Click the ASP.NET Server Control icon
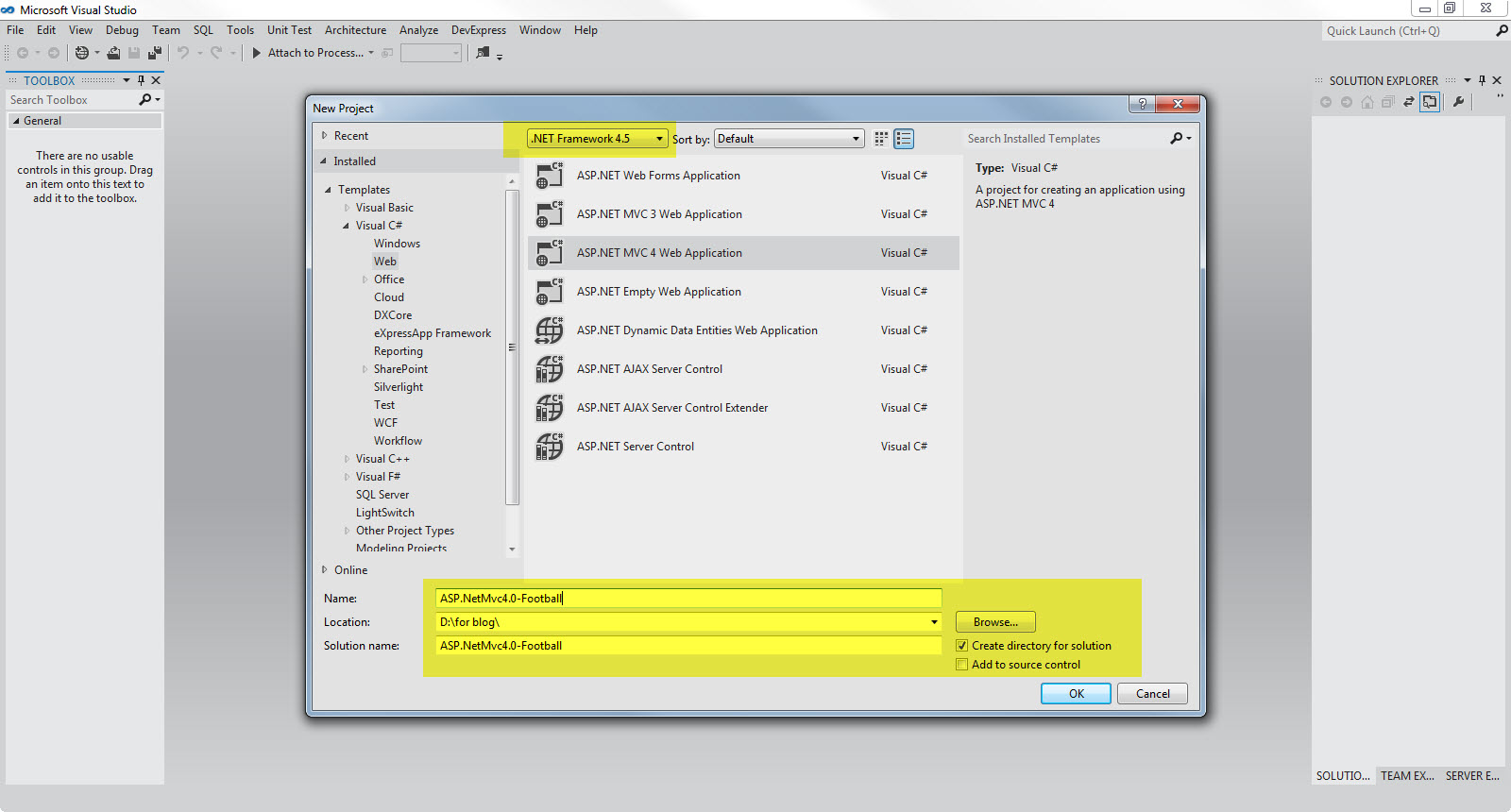This screenshot has height=812, width=1511. click(549, 447)
